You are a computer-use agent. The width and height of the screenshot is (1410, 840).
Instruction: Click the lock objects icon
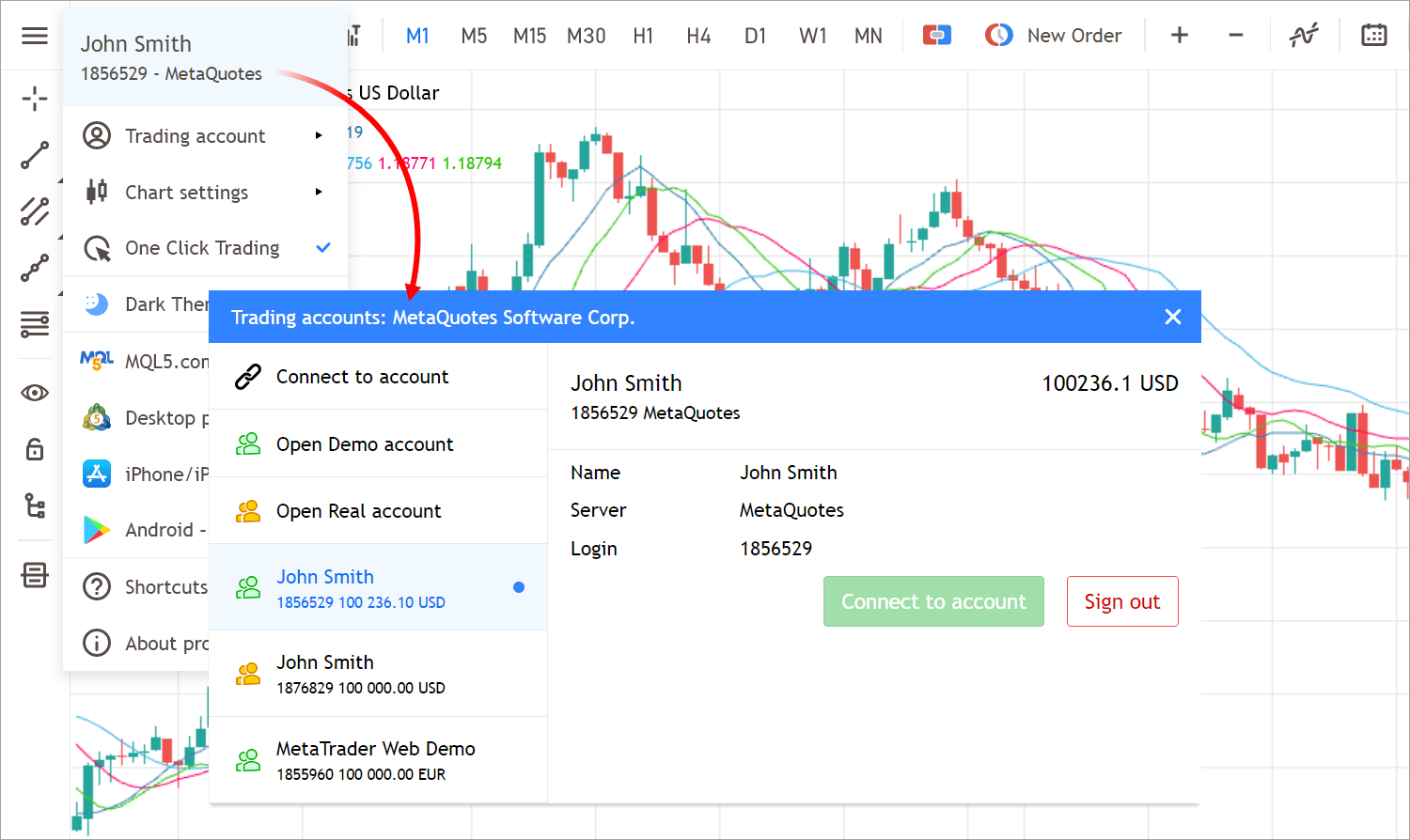point(35,449)
